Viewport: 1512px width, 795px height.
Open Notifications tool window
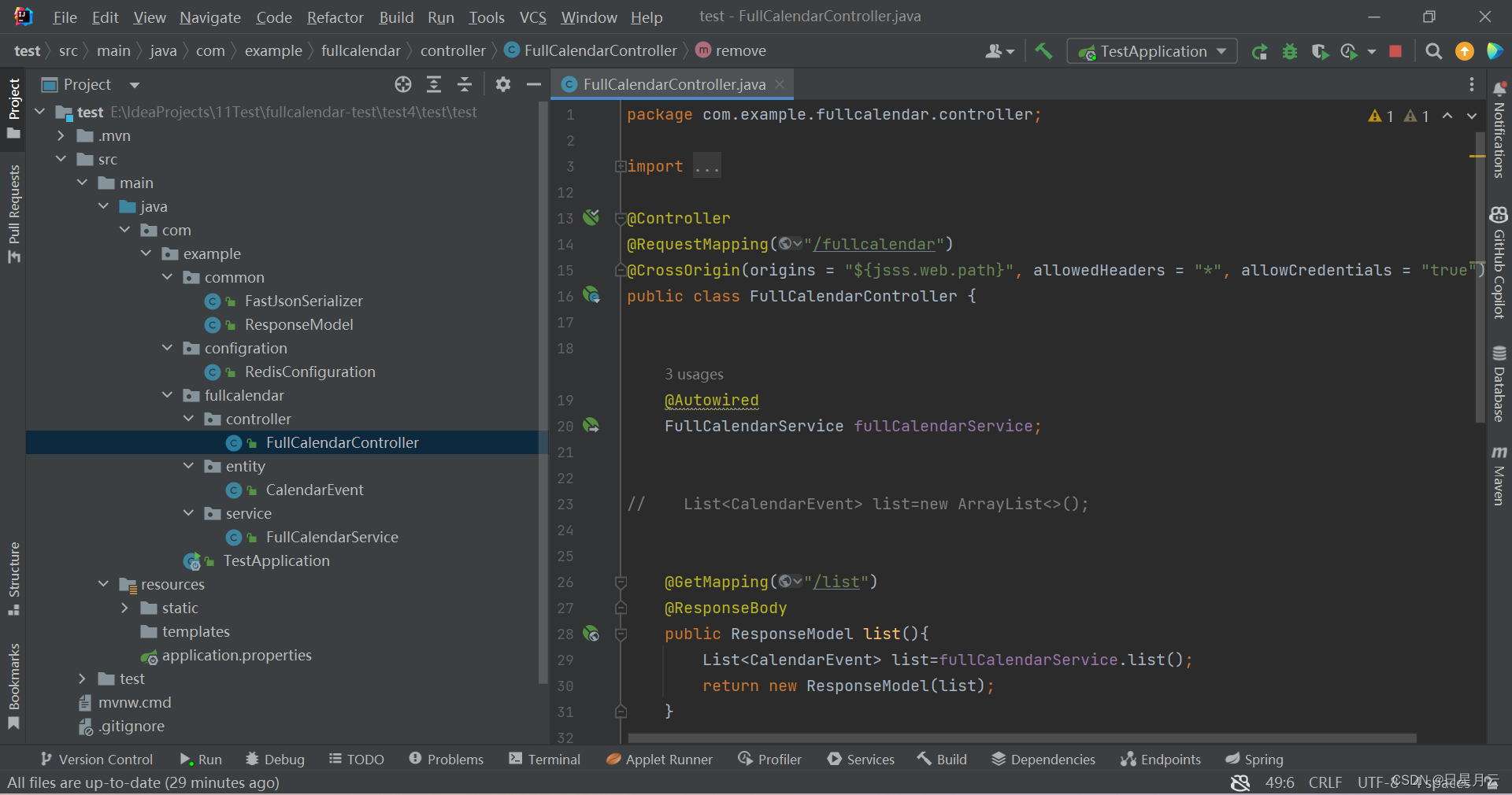click(x=1499, y=130)
